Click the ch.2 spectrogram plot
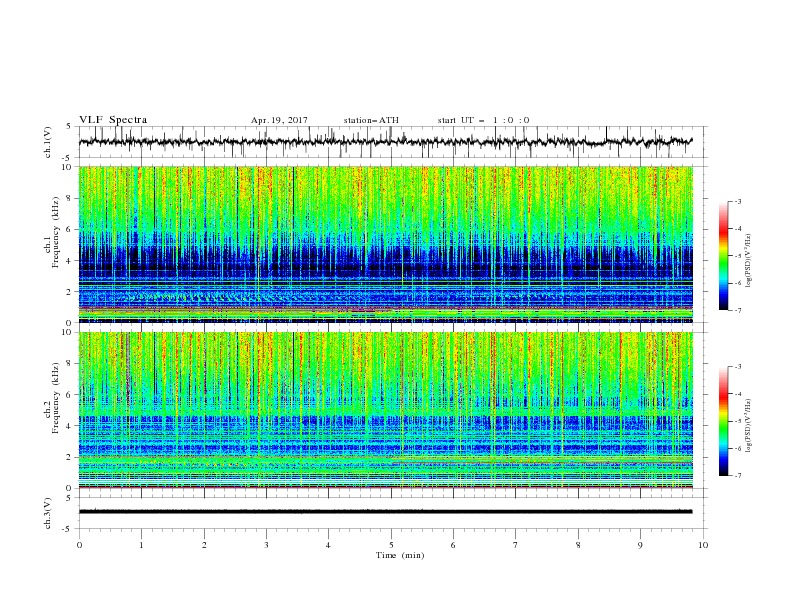 (385, 410)
